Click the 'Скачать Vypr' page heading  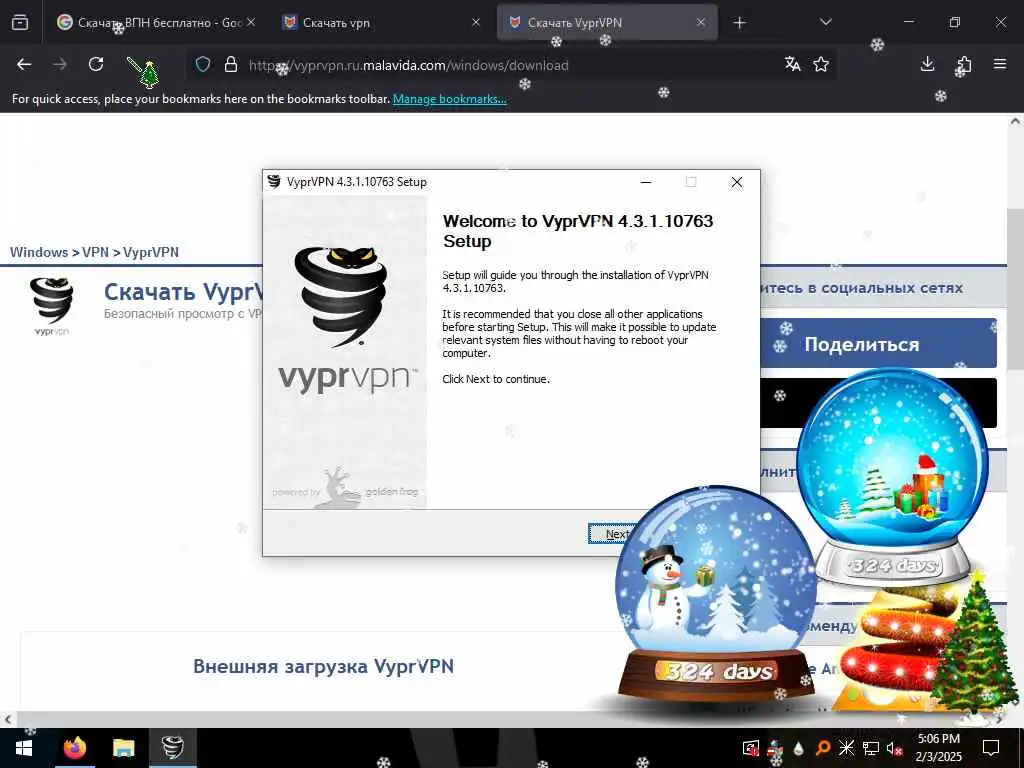[x=183, y=292]
